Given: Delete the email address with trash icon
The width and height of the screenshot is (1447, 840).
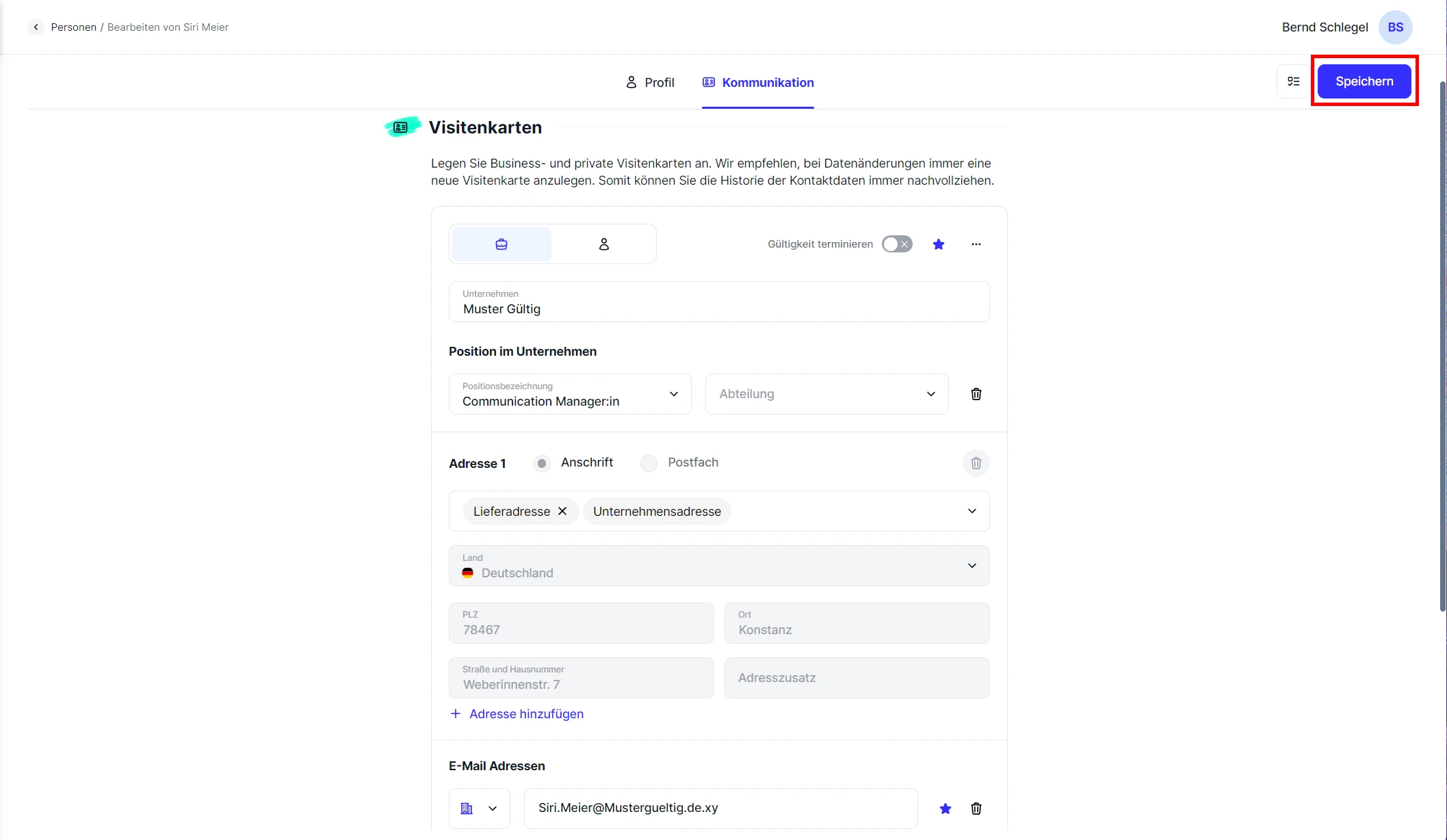Looking at the screenshot, I should click(x=976, y=809).
